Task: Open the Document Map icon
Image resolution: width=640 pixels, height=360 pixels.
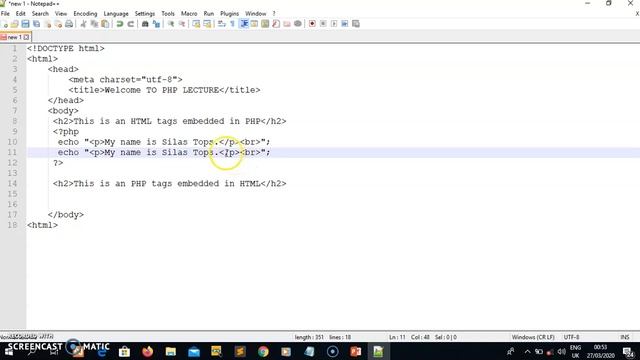Action: pyautogui.click(x=265, y=24)
